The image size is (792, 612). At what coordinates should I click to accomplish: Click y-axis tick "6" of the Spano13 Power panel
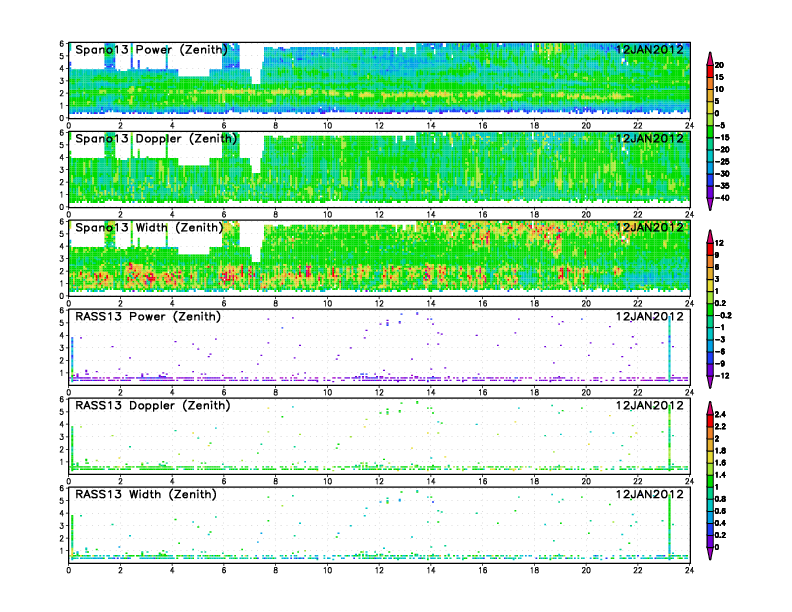[62, 44]
